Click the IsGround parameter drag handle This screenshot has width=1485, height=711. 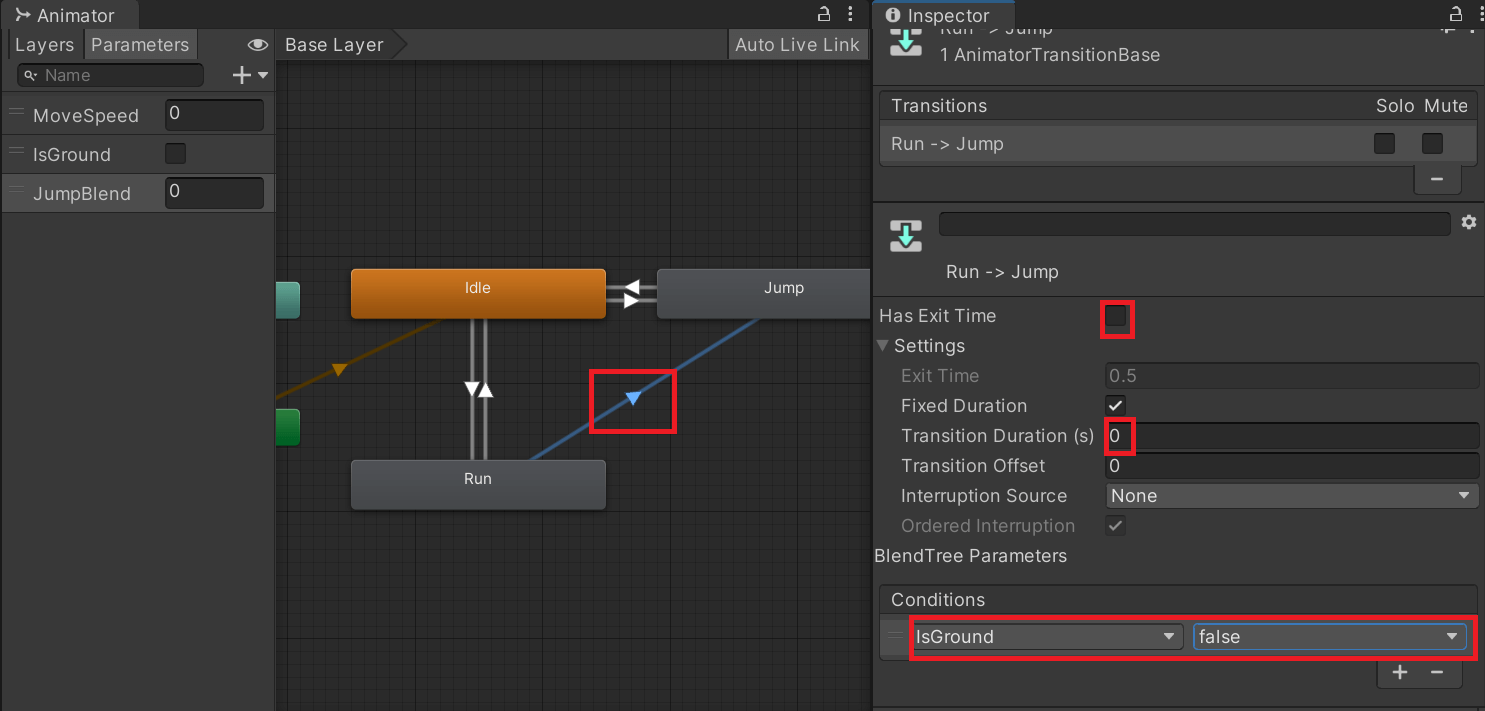click(16, 152)
